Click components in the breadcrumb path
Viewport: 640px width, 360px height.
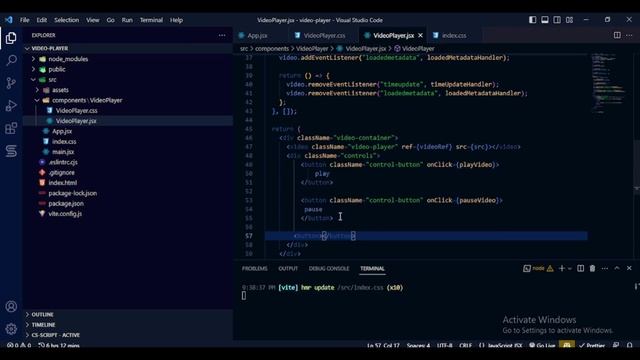(272, 49)
